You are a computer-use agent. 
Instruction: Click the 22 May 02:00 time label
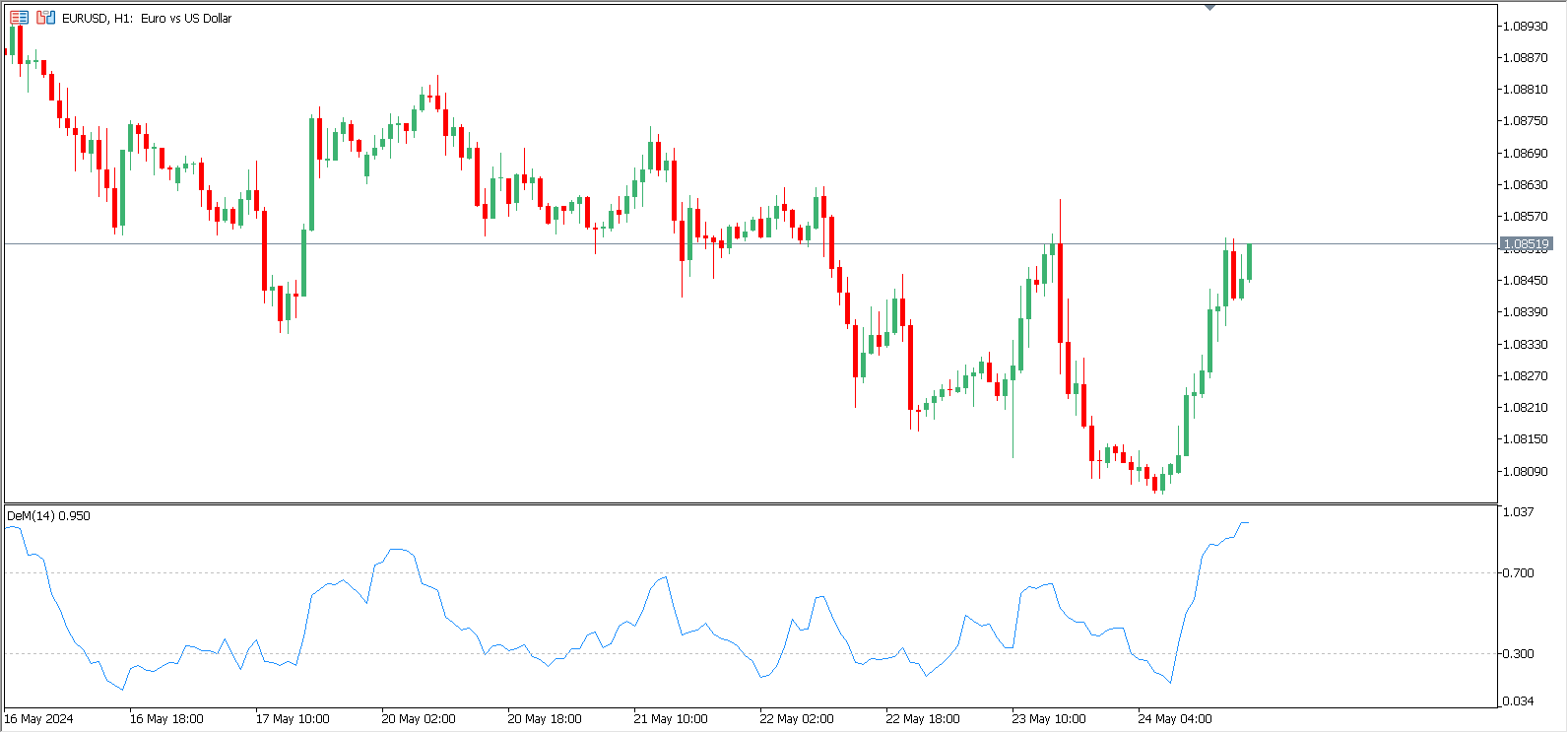pyautogui.click(x=797, y=718)
